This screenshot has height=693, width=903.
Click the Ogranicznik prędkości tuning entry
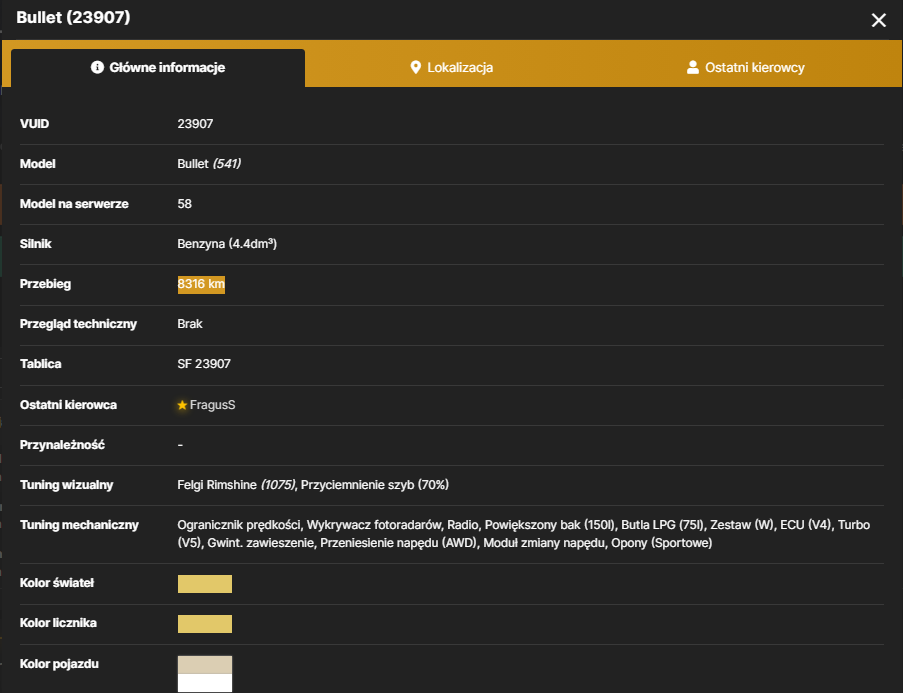click(x=239, y=525)
